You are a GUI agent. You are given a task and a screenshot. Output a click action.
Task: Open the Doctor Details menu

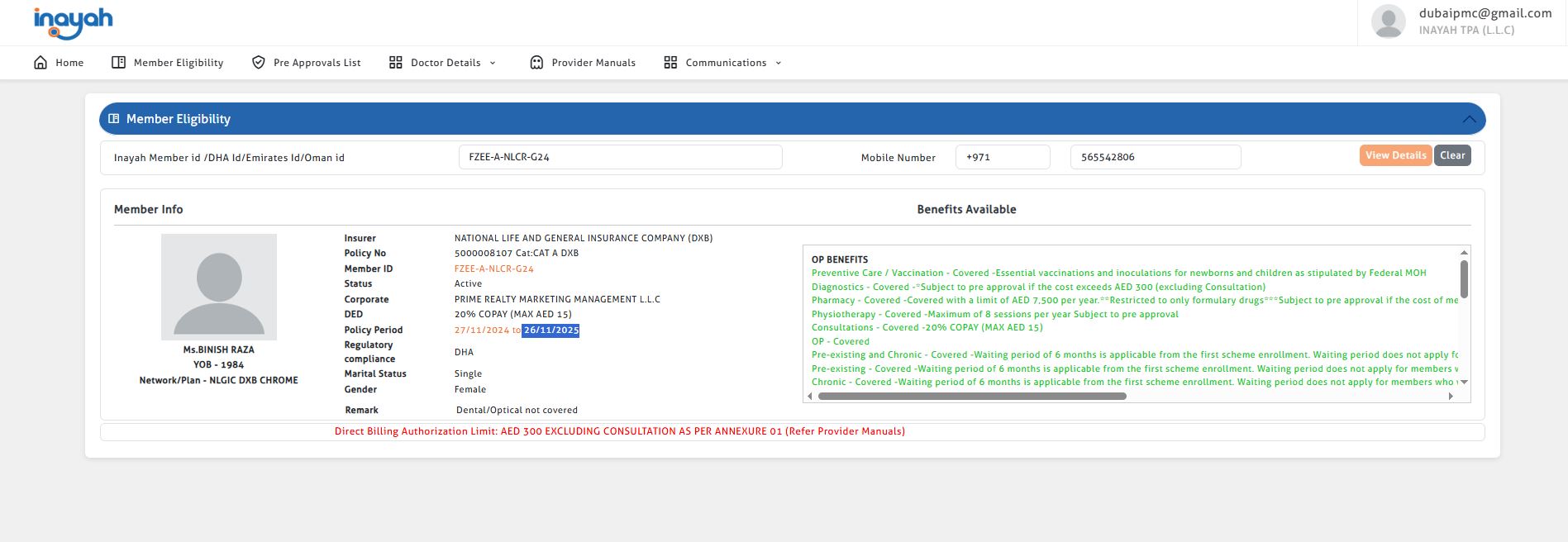446,63
